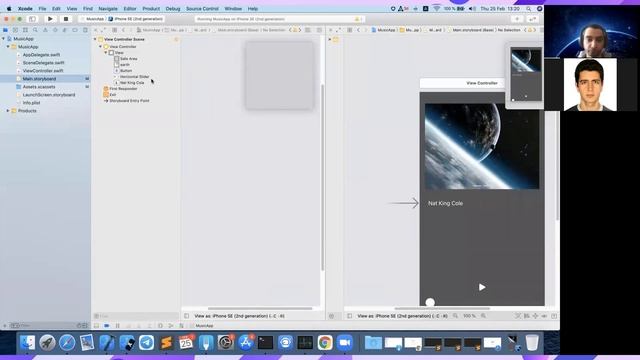This screenshot has width=640, height=360.
Task: Select Info.plist in navigator
Action: (x=31, y=103)
